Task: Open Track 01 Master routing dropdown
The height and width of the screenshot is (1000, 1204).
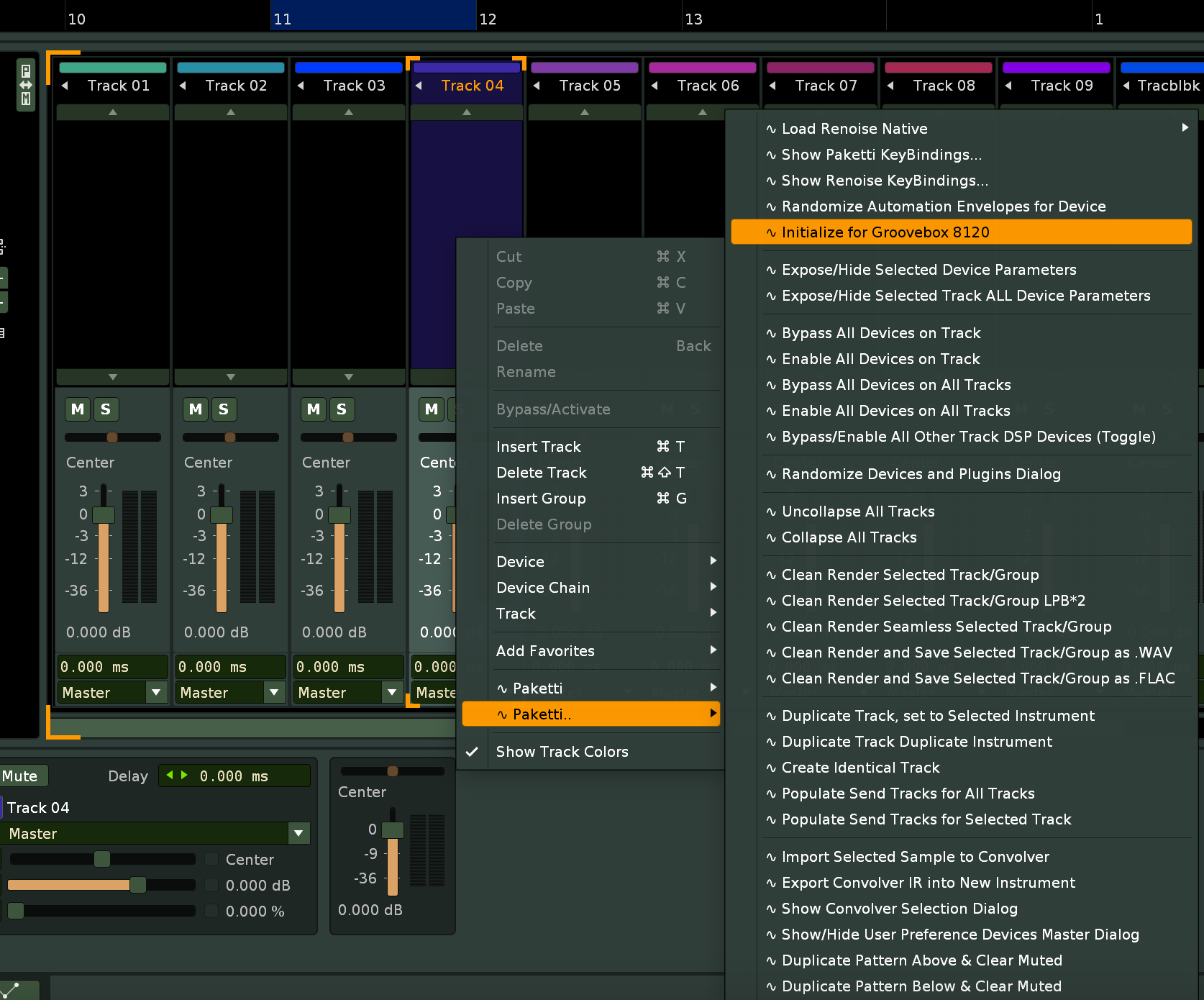Action: point(156,692)
